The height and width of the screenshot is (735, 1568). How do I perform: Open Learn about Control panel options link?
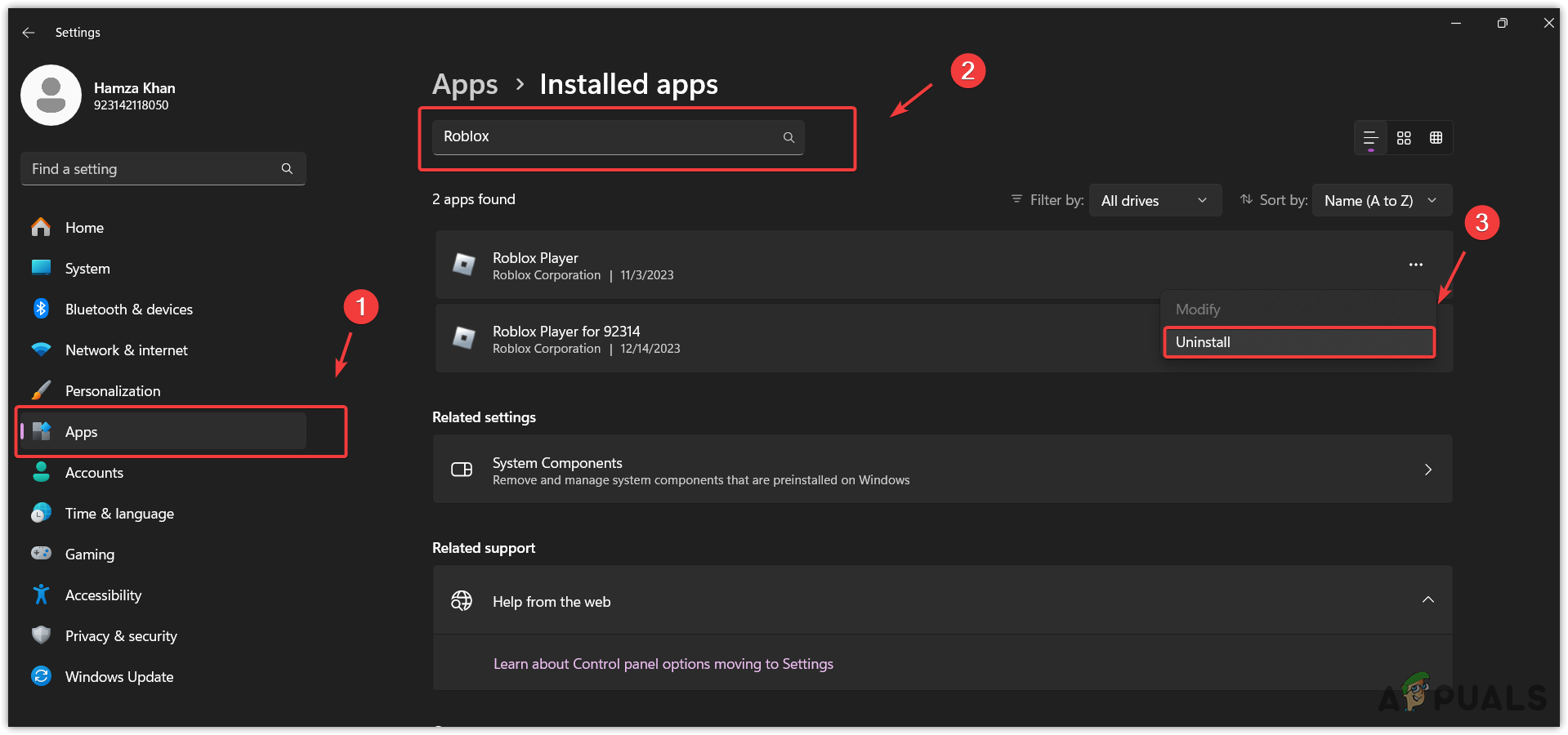point(663,664)
